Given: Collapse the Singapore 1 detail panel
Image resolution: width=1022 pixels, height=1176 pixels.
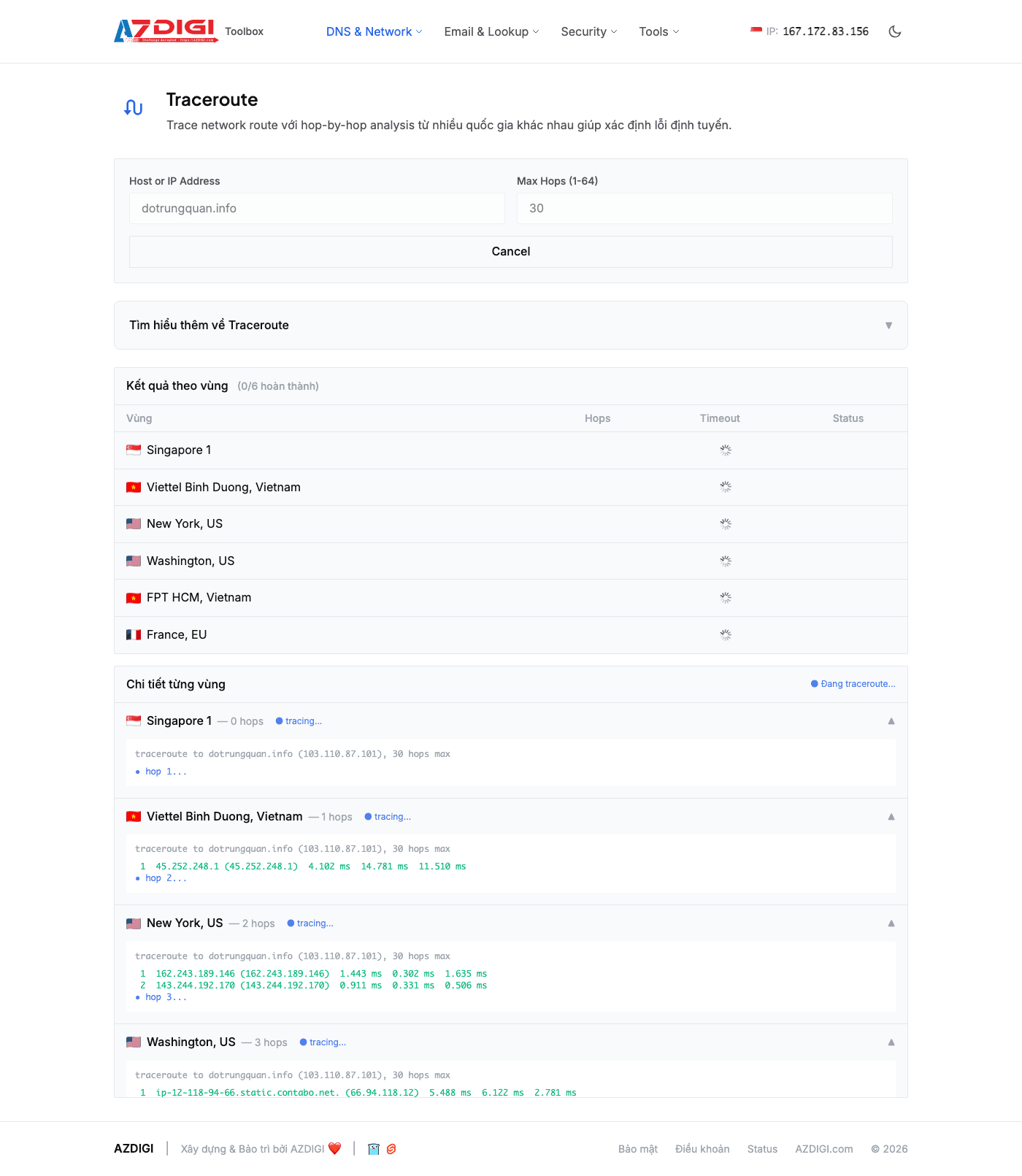Looking at the screenshot, I should click(891, 721).
